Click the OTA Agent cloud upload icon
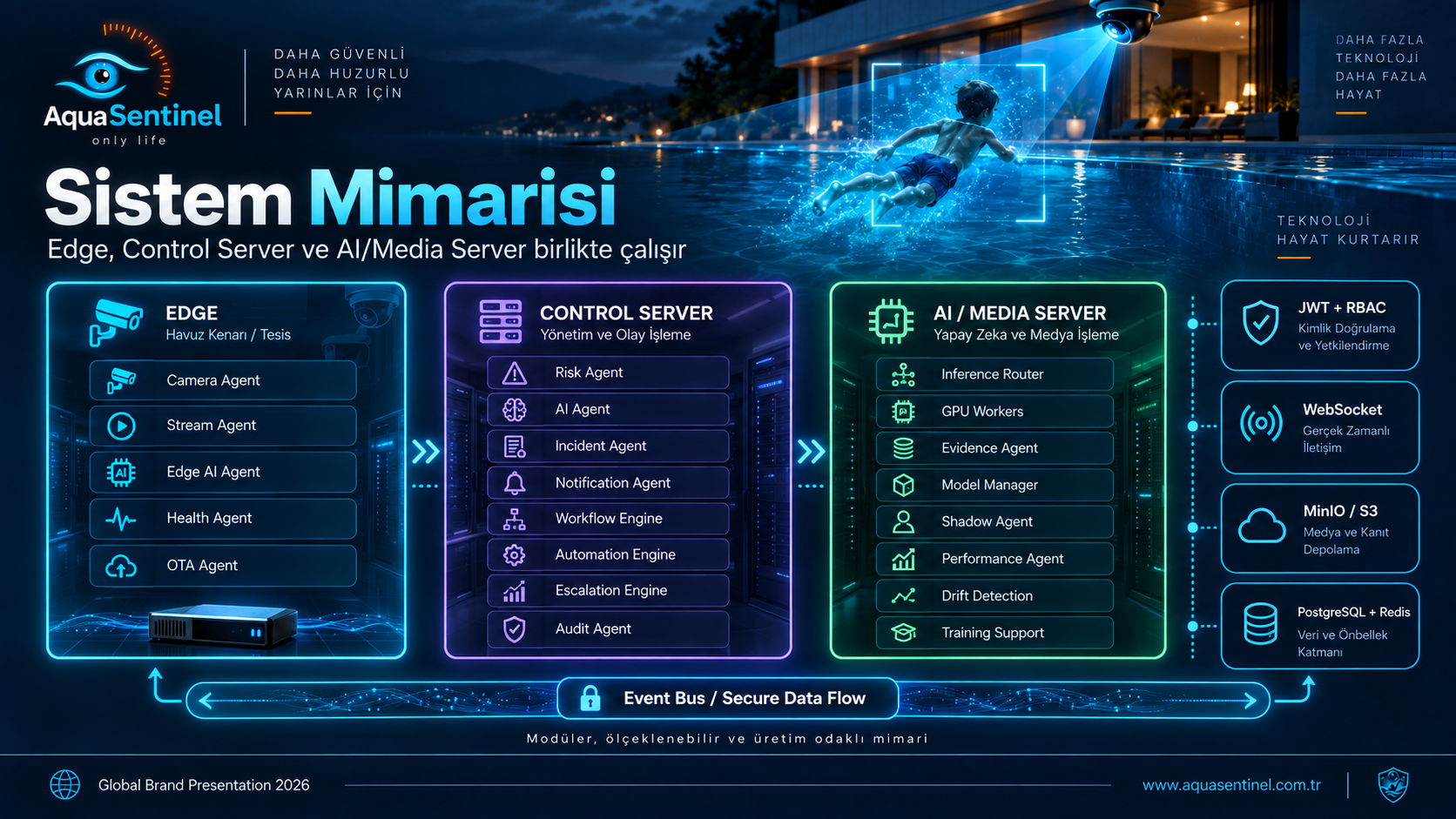 [x=121, y=567]
